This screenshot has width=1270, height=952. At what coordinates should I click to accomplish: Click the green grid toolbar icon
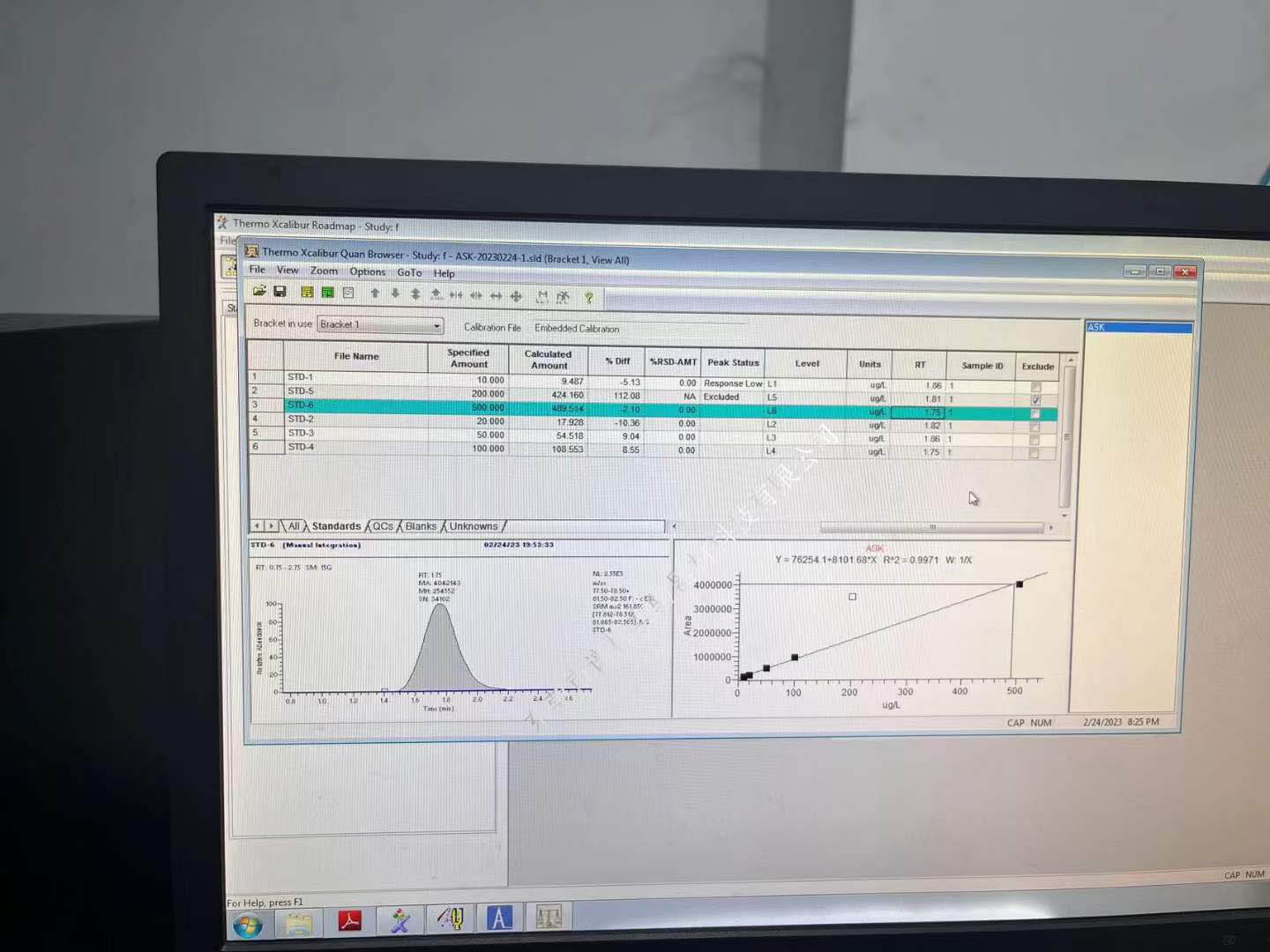point(327,293)
